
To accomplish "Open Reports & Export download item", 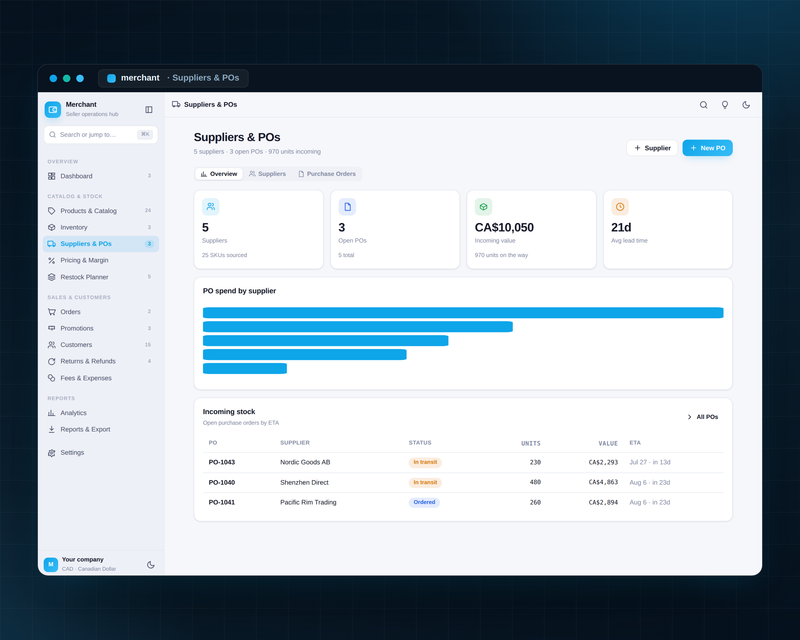I will (101, 429).
